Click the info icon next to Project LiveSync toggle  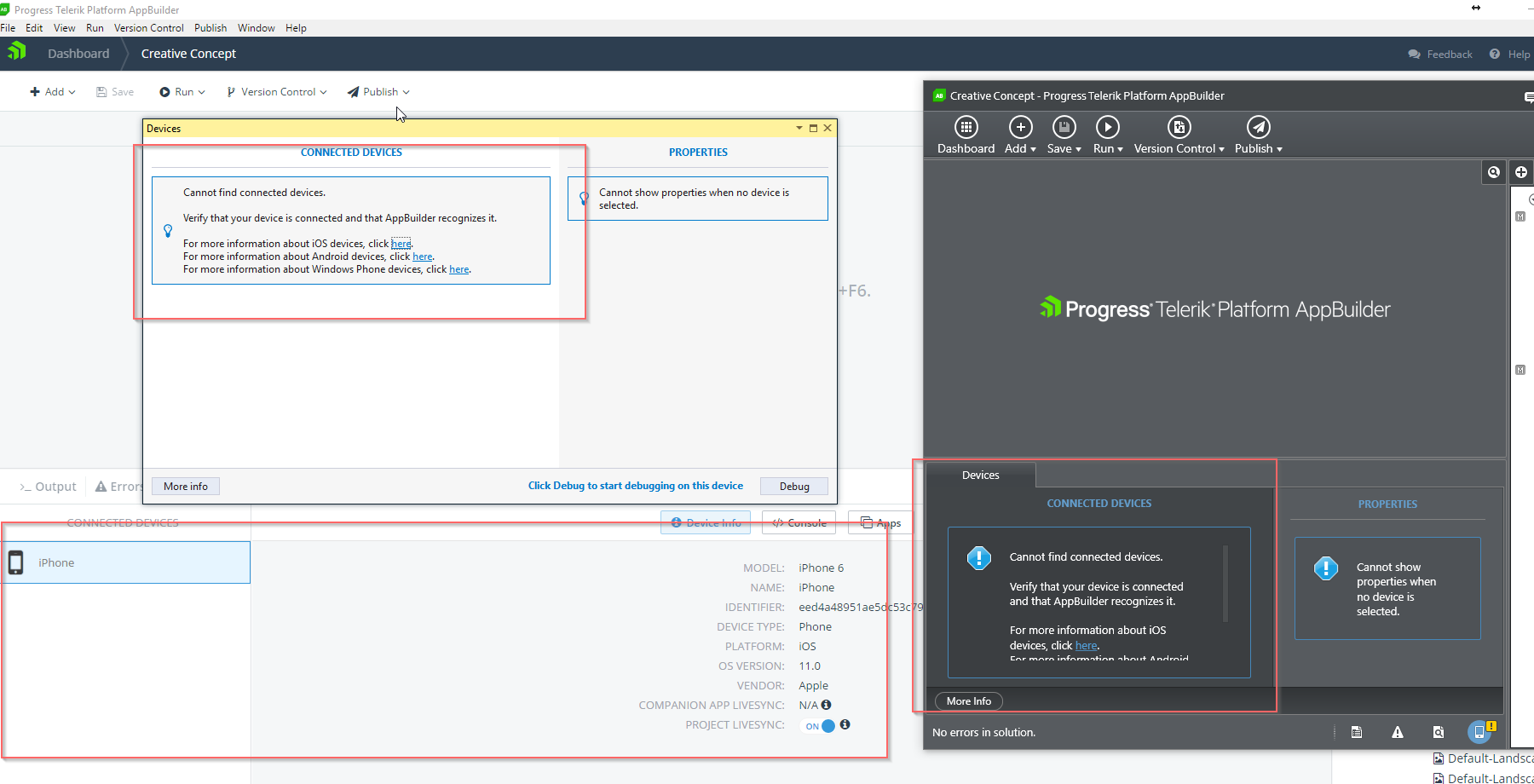[x=845, y=724]
